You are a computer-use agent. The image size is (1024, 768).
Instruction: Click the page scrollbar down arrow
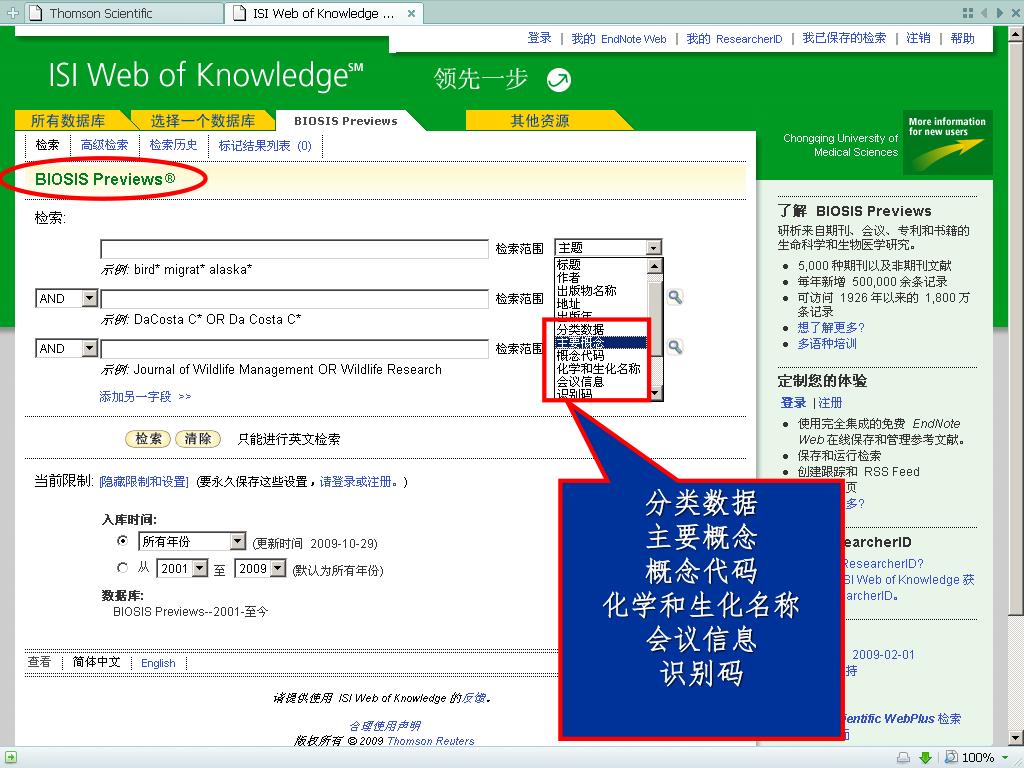[x=1016, y=739]
